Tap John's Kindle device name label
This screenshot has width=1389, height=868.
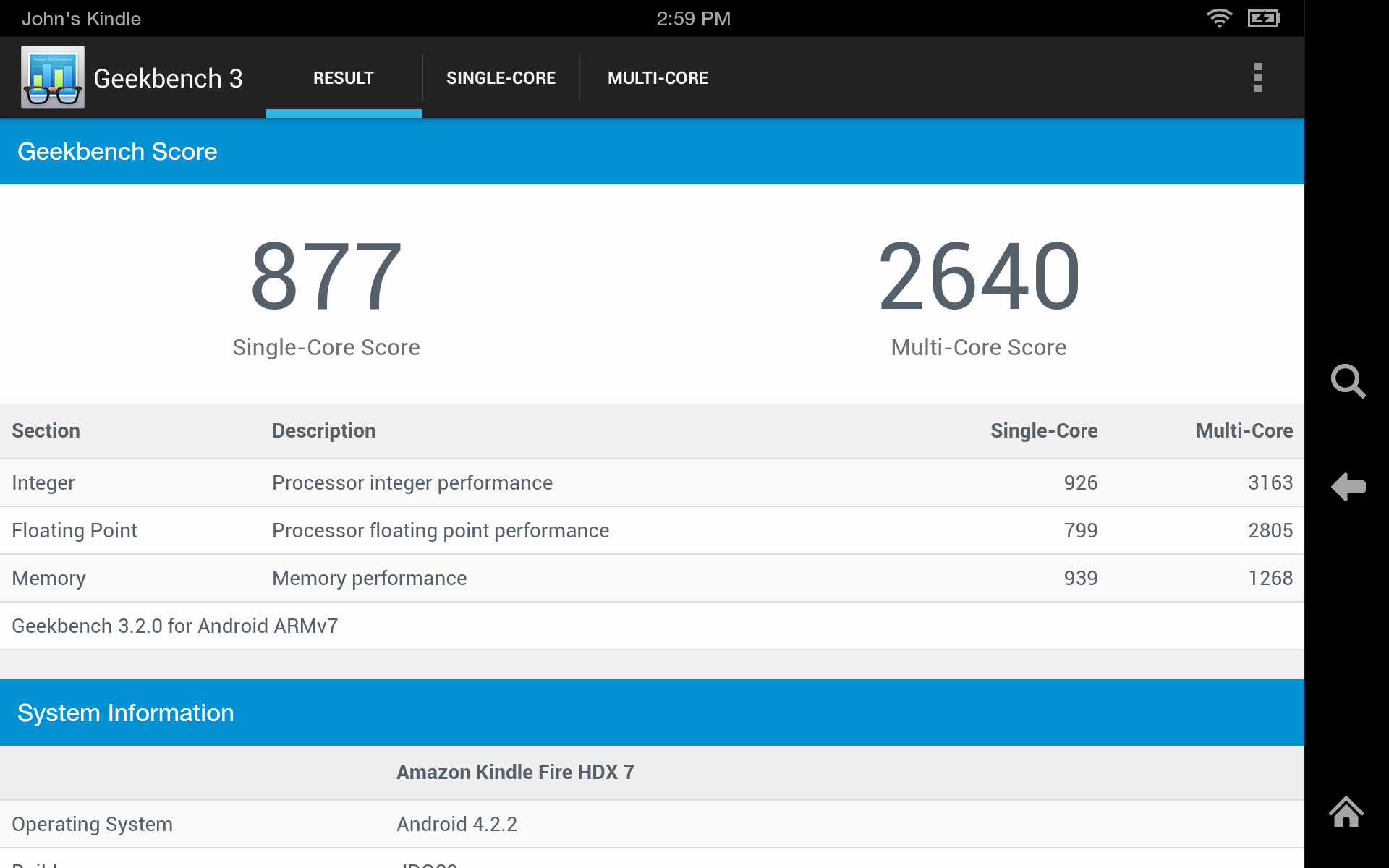(x=80, y=18)
